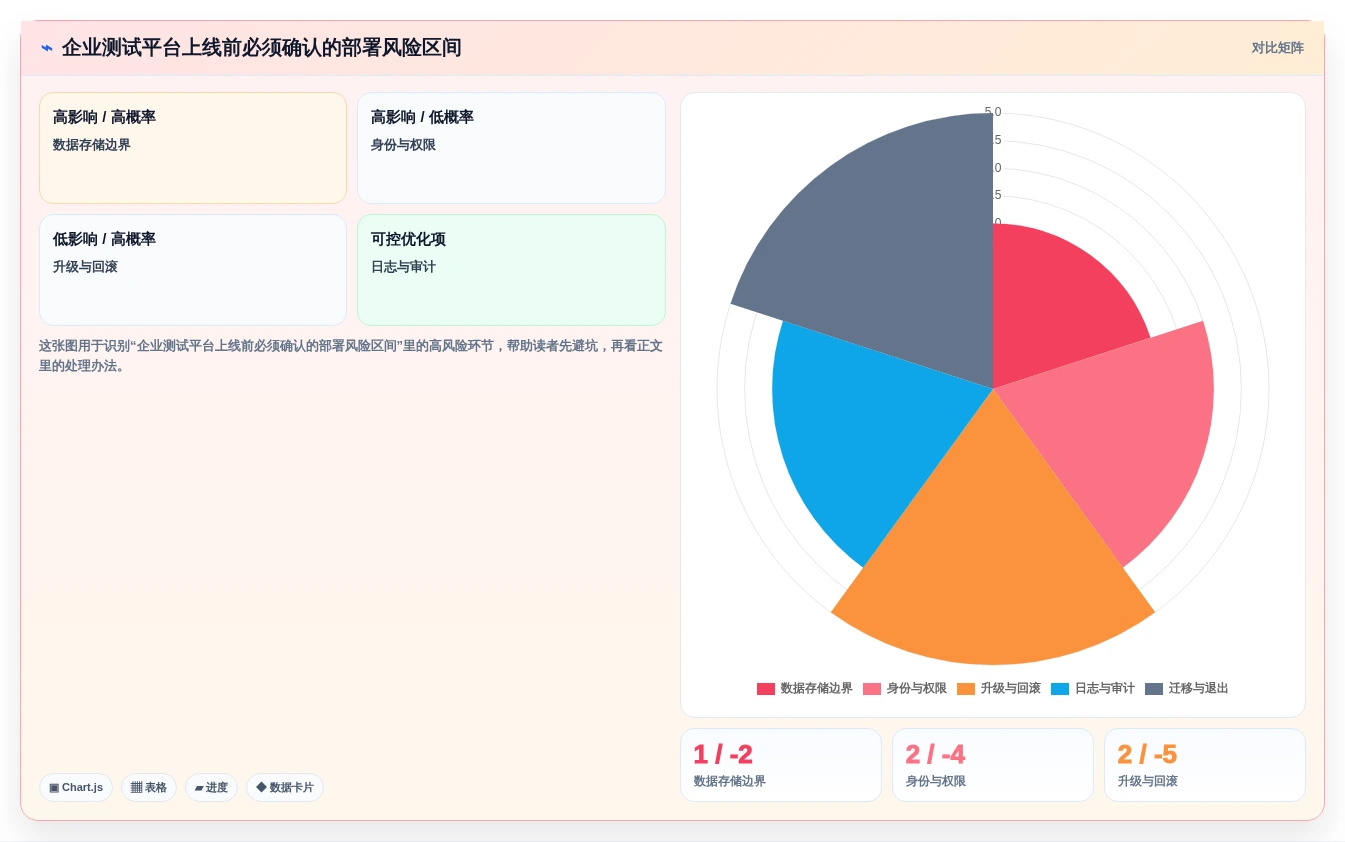Open the 2 / -4 身份与权限 stat card
Screen dimensions: 1345x842
pos(993,765)
